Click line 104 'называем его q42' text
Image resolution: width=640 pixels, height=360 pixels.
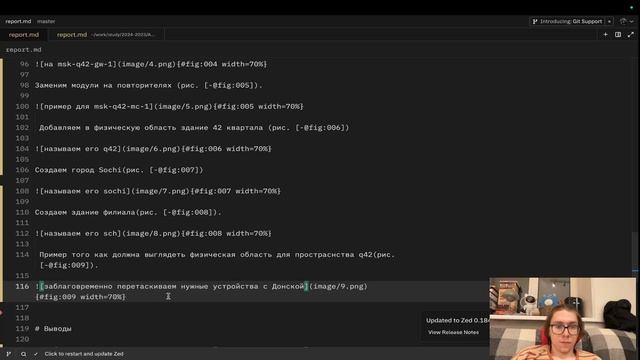click(x=80, y=149)
